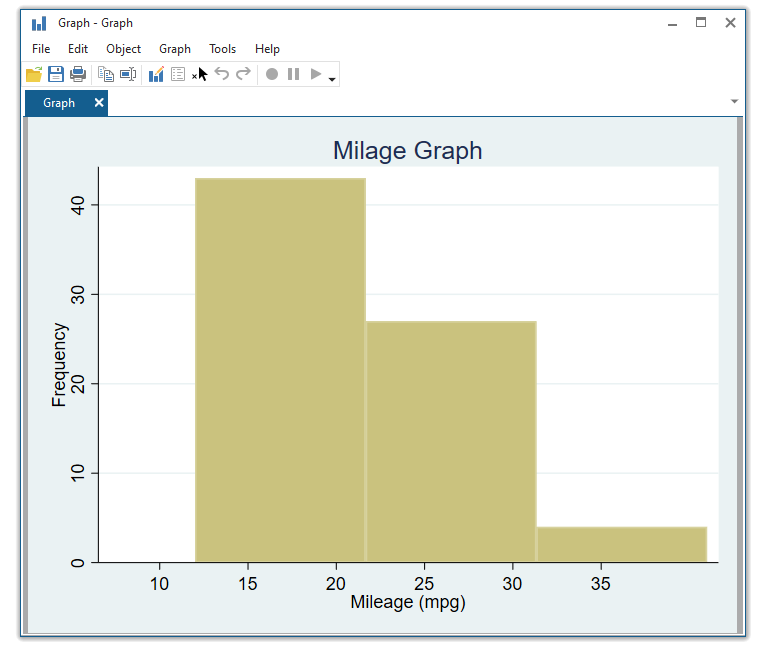The image size is (766, 649).
Task: Open the Object menu
Action: [x=123, y=49]
